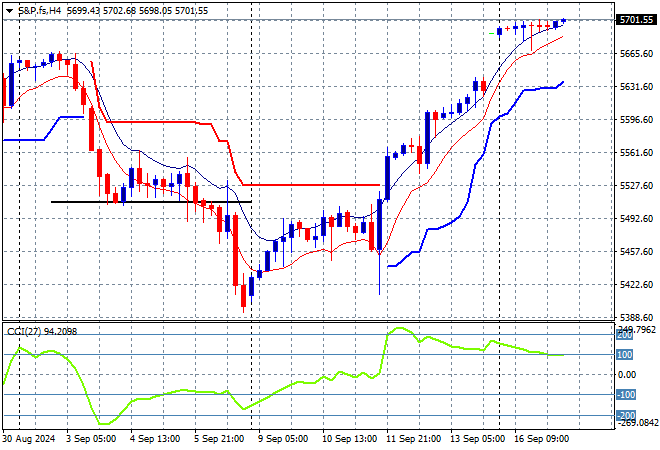Click the 4 Sep 13:00 time label
Viewport: 660px width, 450px height.
(x=155, y=439)
